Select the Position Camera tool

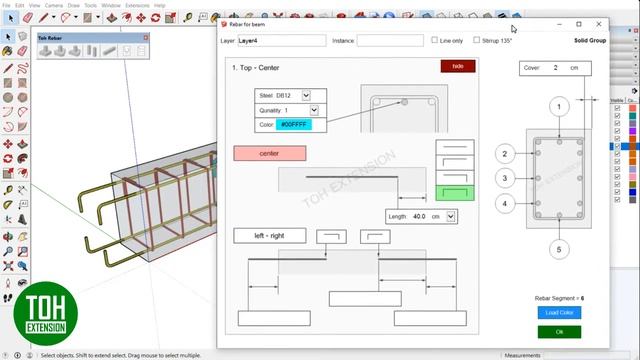(8, 283)
